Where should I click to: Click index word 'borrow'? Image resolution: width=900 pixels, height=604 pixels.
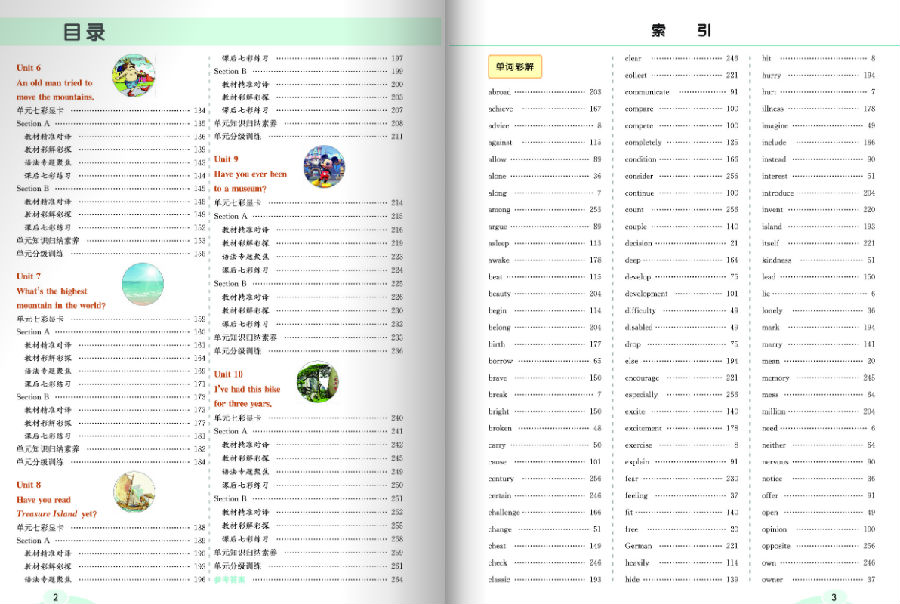pyautogui.click(x=501, y=361)
